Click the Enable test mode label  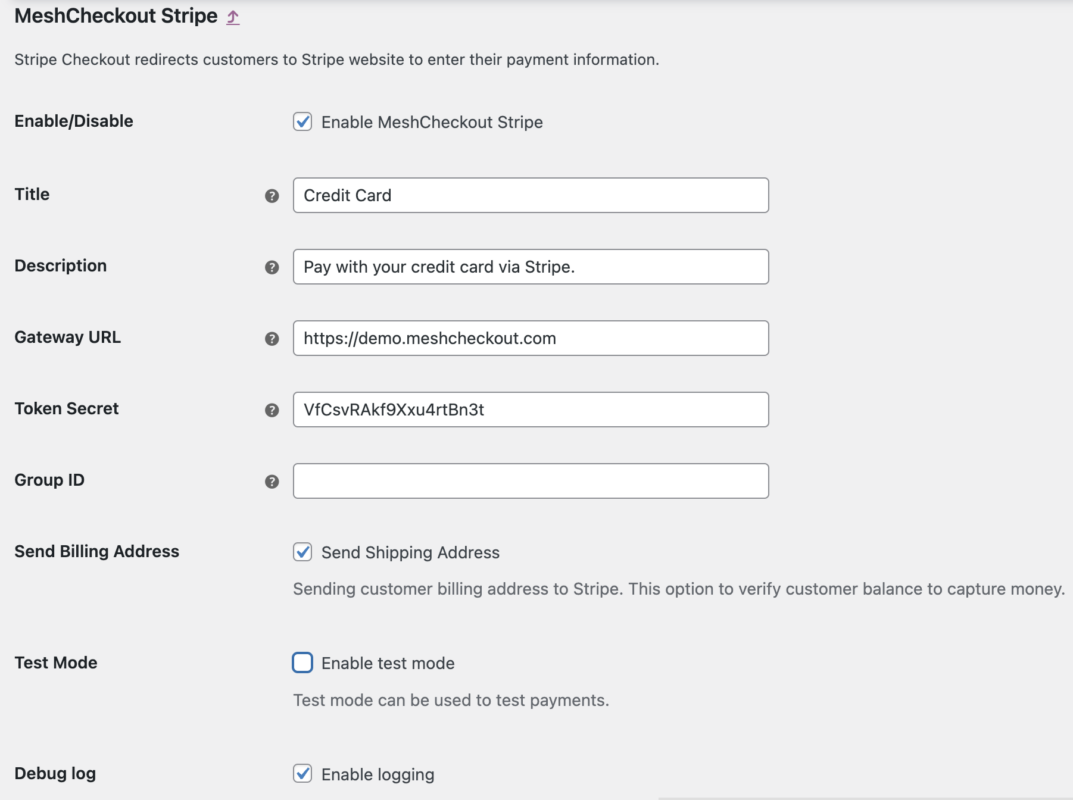pyautogui.click(x=387, y=663)
